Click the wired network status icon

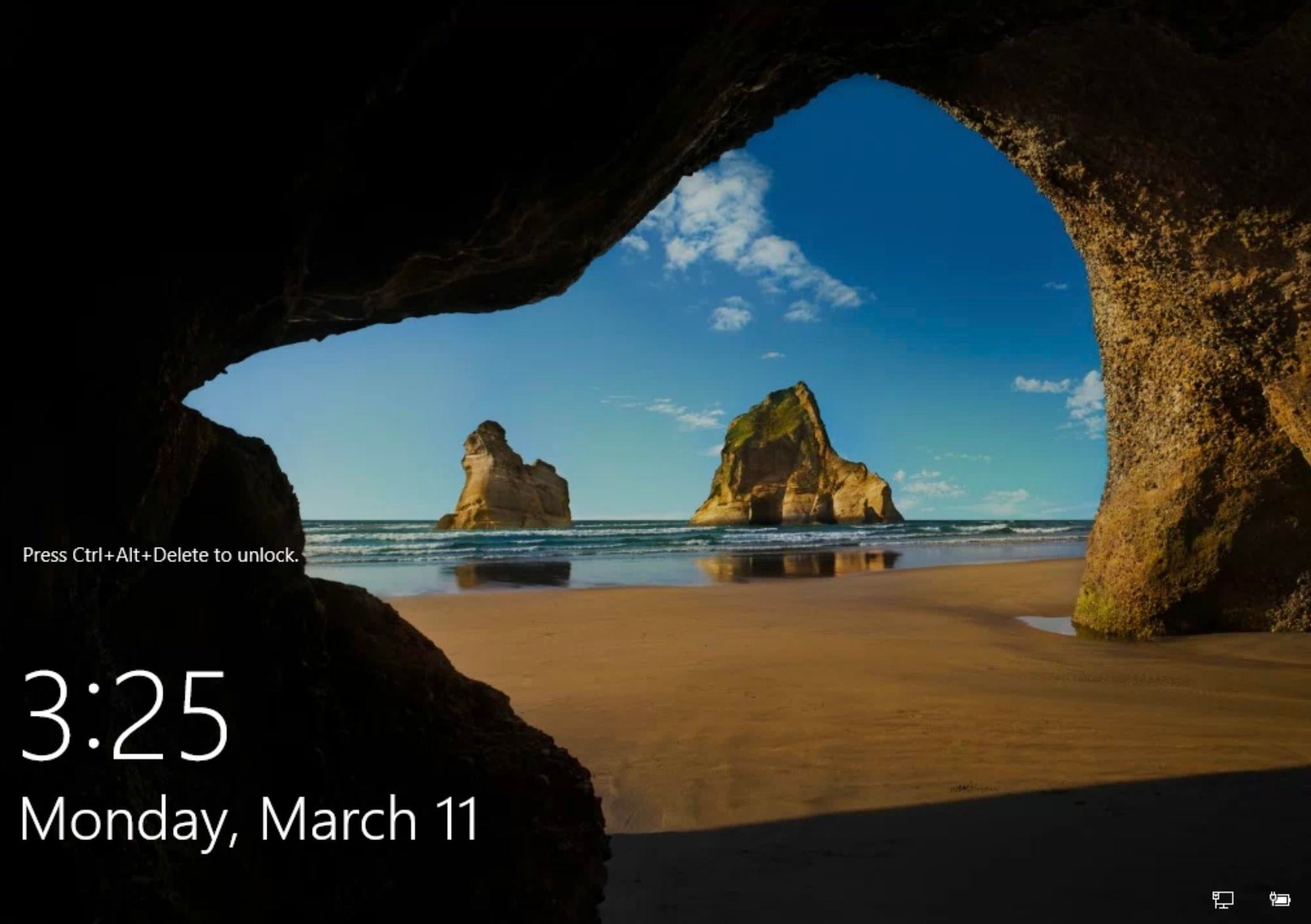pyautogui.click(x=1223, y=900)
